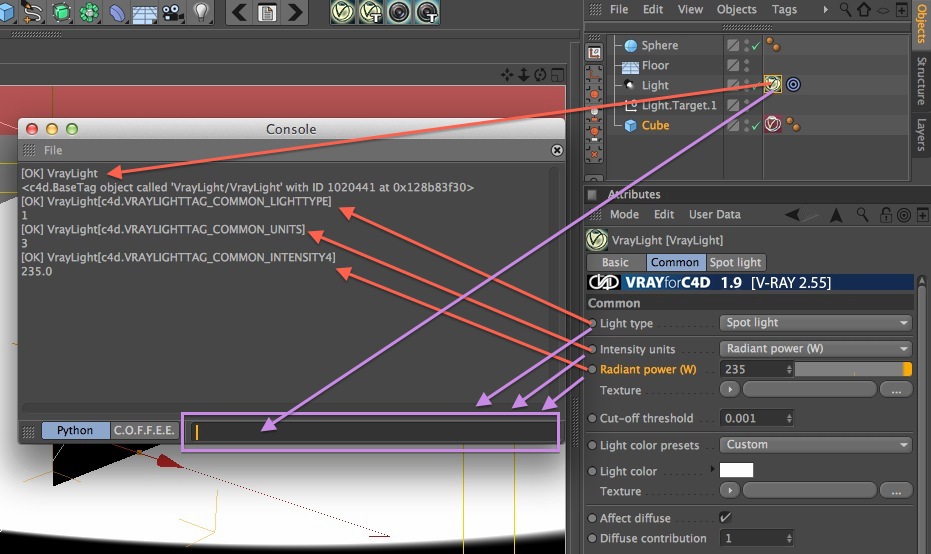931x554 pixels.
Task: Click animation dot beside Light color presets
Action: (x=592, y=445)
